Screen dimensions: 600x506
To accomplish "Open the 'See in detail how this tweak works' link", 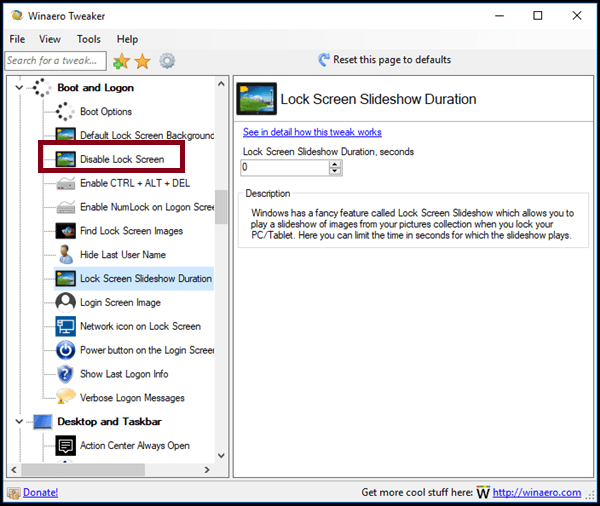I will pos(312,132).
